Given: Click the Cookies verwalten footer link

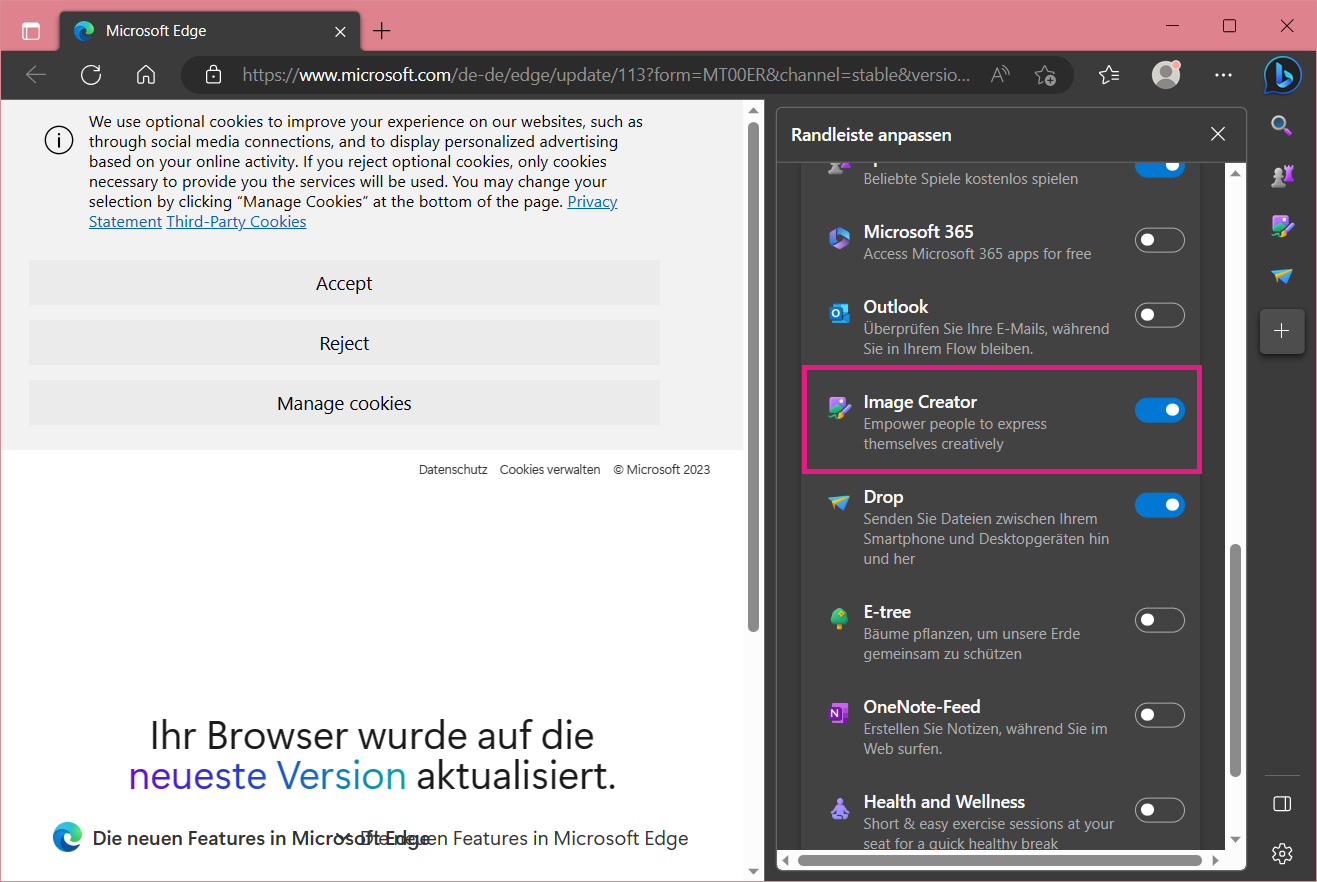Looking at the screenshot, I should coord(550,469).
